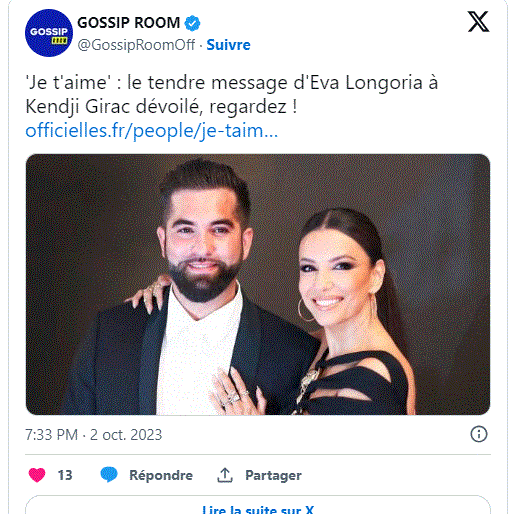Click the blue reply bubble icon
The width and height of the screenshot is (508, 514).
click(x=109, y=474)
